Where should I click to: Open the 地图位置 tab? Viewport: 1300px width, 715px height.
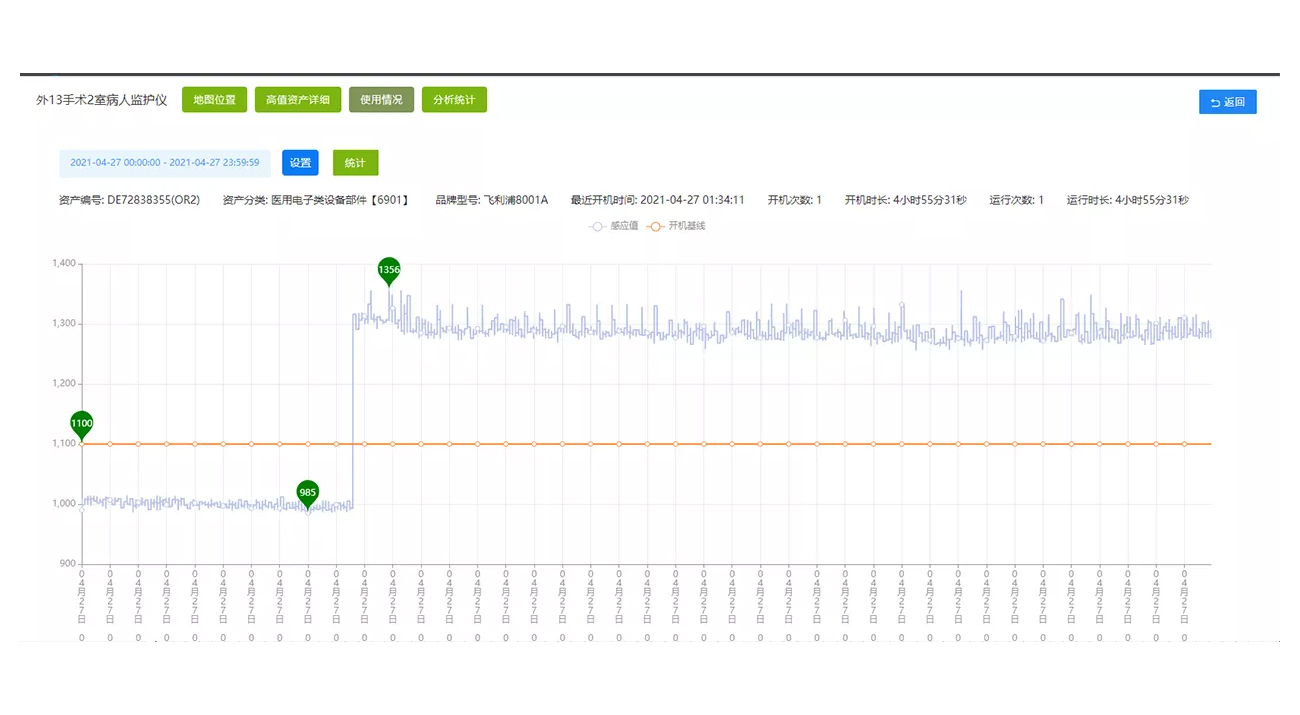214,100
